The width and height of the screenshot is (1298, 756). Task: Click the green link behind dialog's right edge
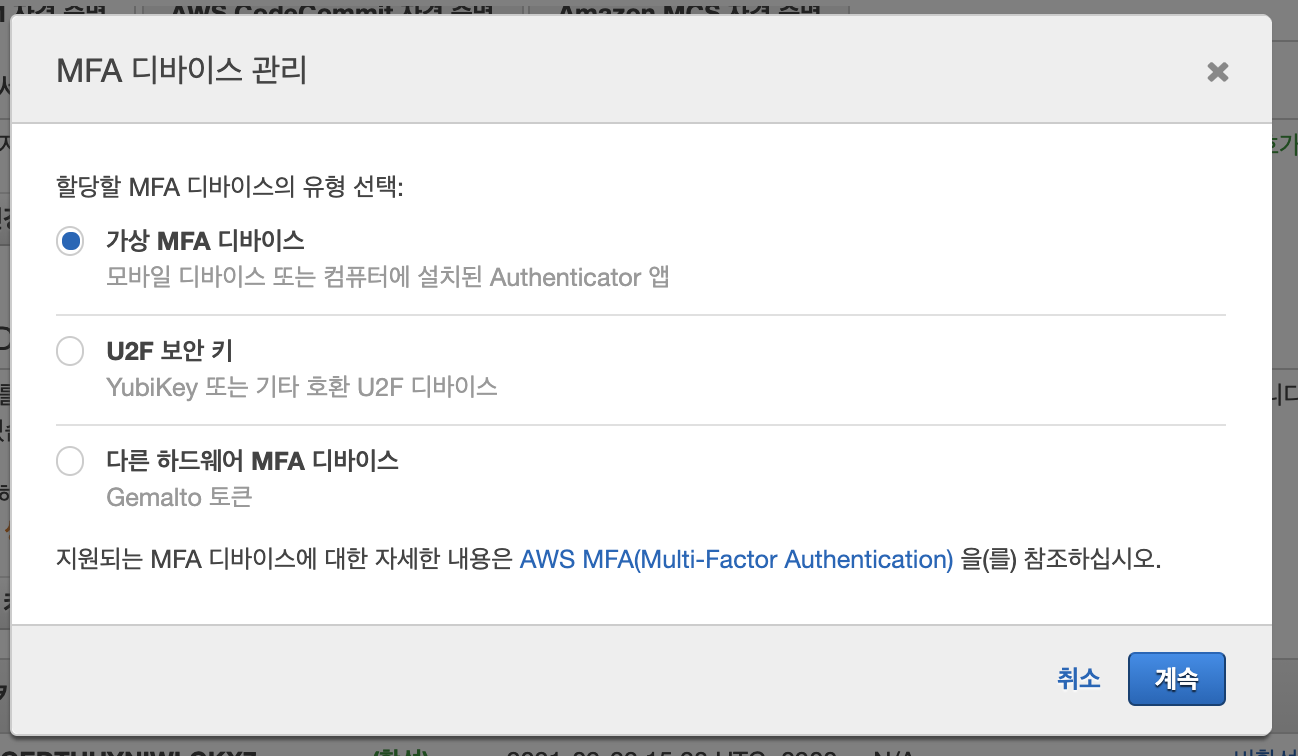[1284, 146]
